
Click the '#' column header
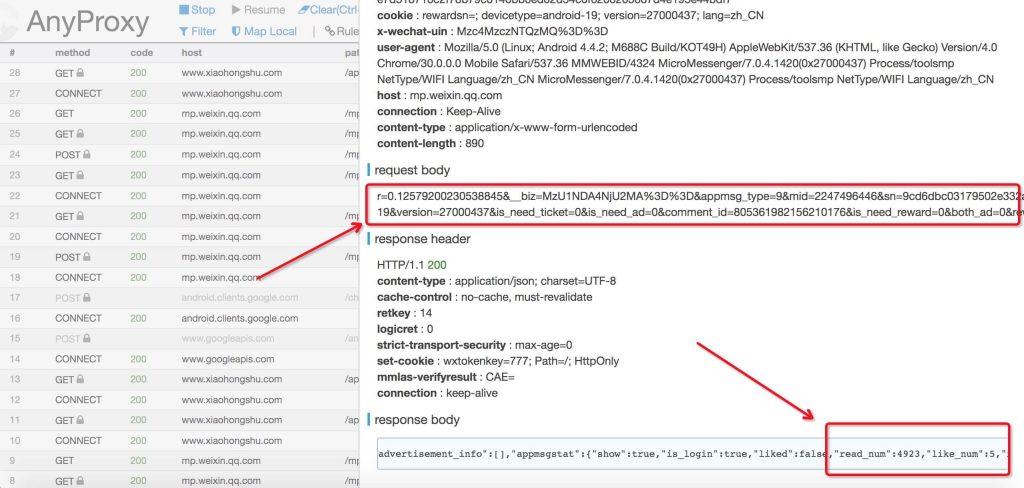(12, 52)
